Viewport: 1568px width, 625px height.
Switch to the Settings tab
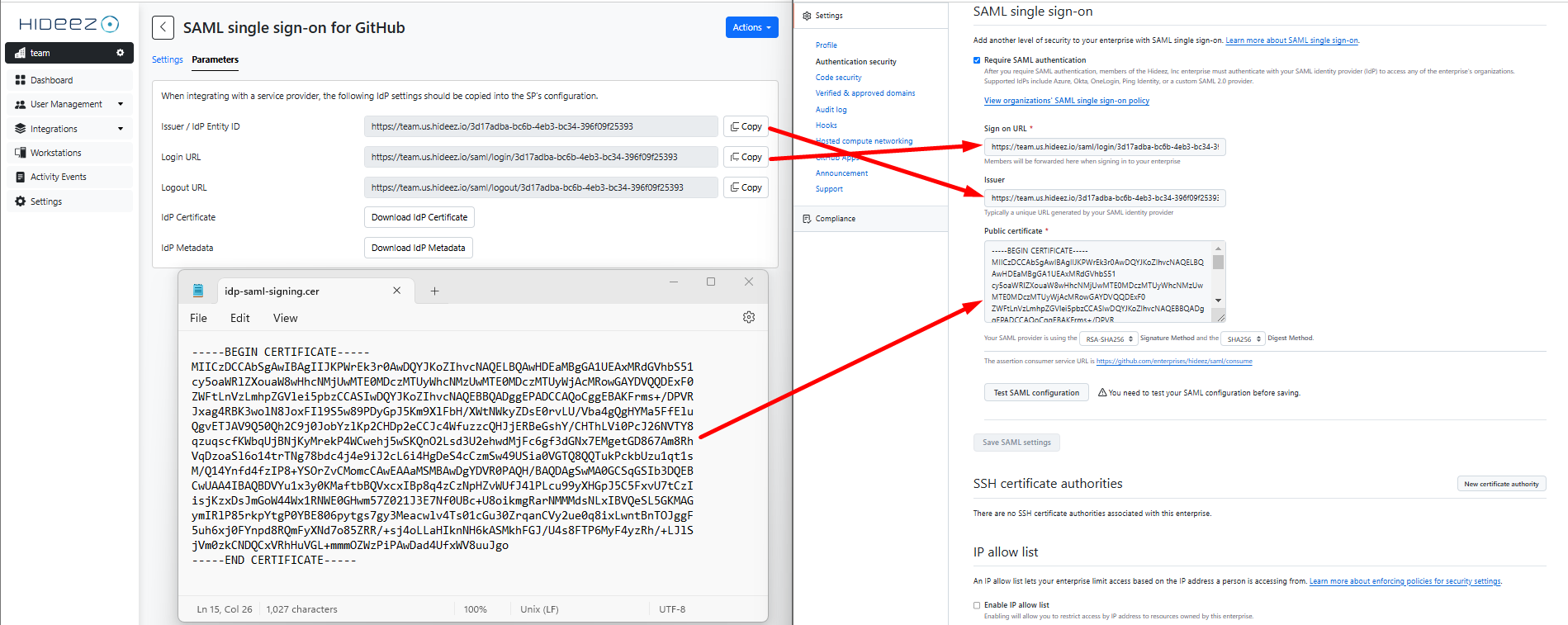point(168,59)
